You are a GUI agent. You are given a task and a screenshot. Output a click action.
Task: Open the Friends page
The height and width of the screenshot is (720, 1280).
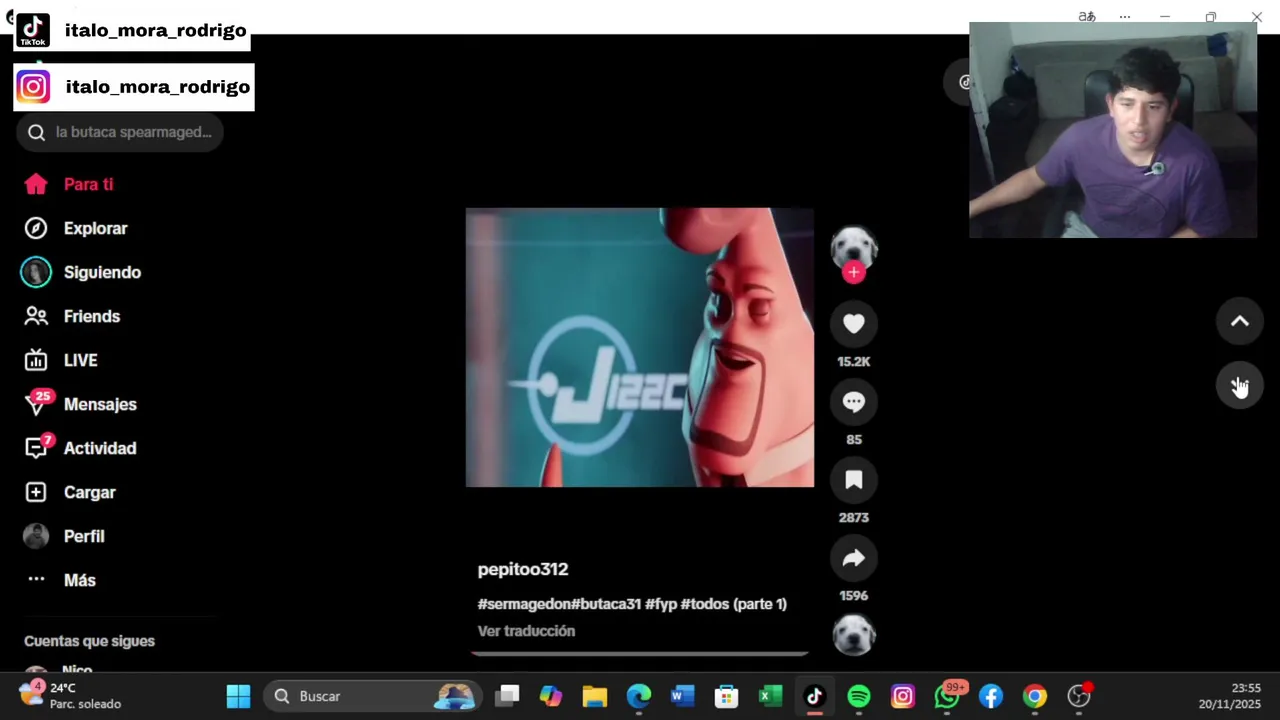[x=72, y=316]
